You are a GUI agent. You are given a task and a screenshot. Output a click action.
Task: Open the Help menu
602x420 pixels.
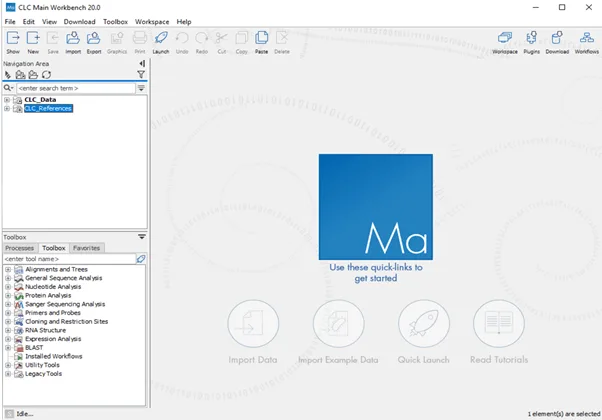[184, 22]
